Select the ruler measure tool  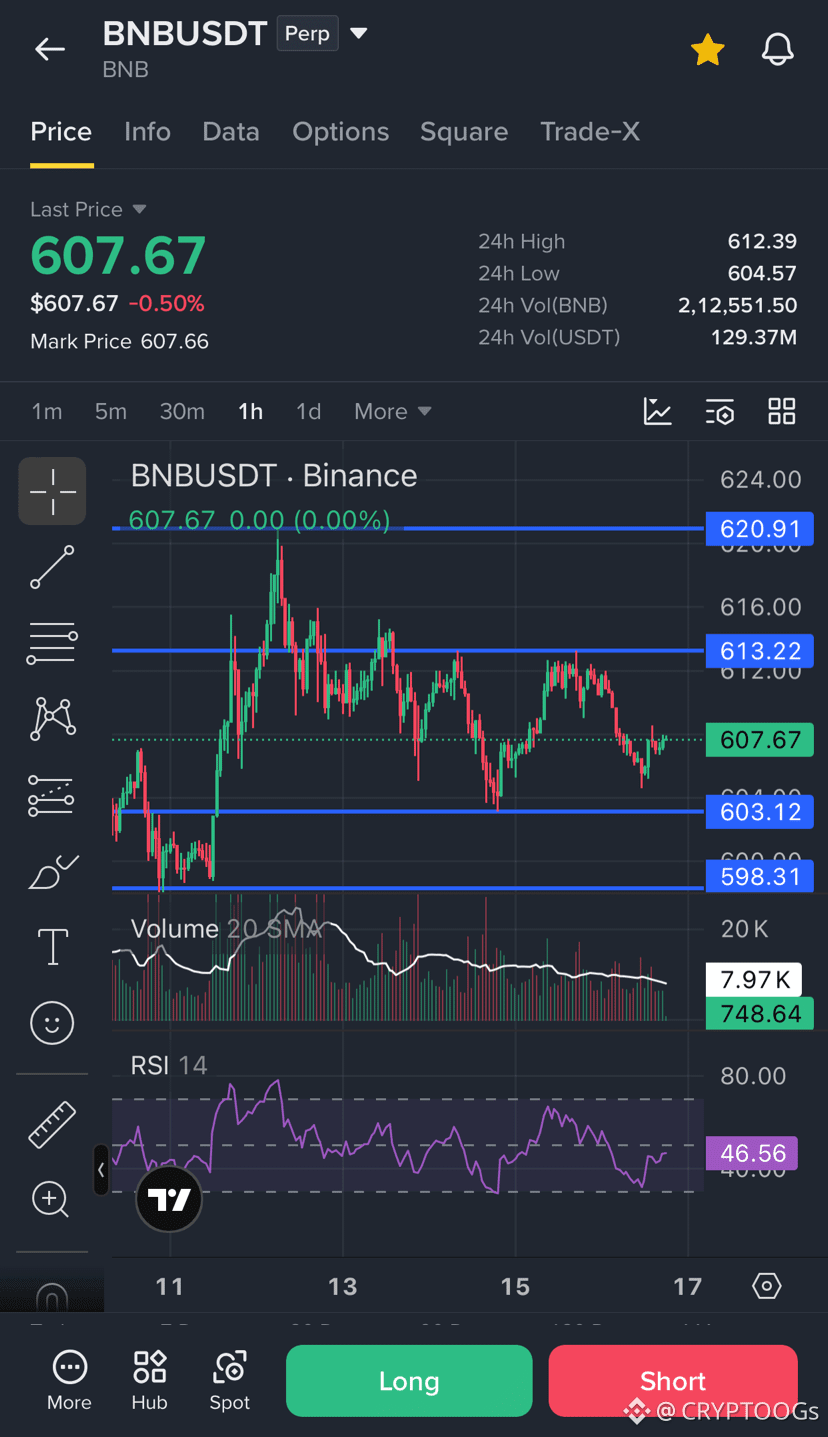(52, 1124)
